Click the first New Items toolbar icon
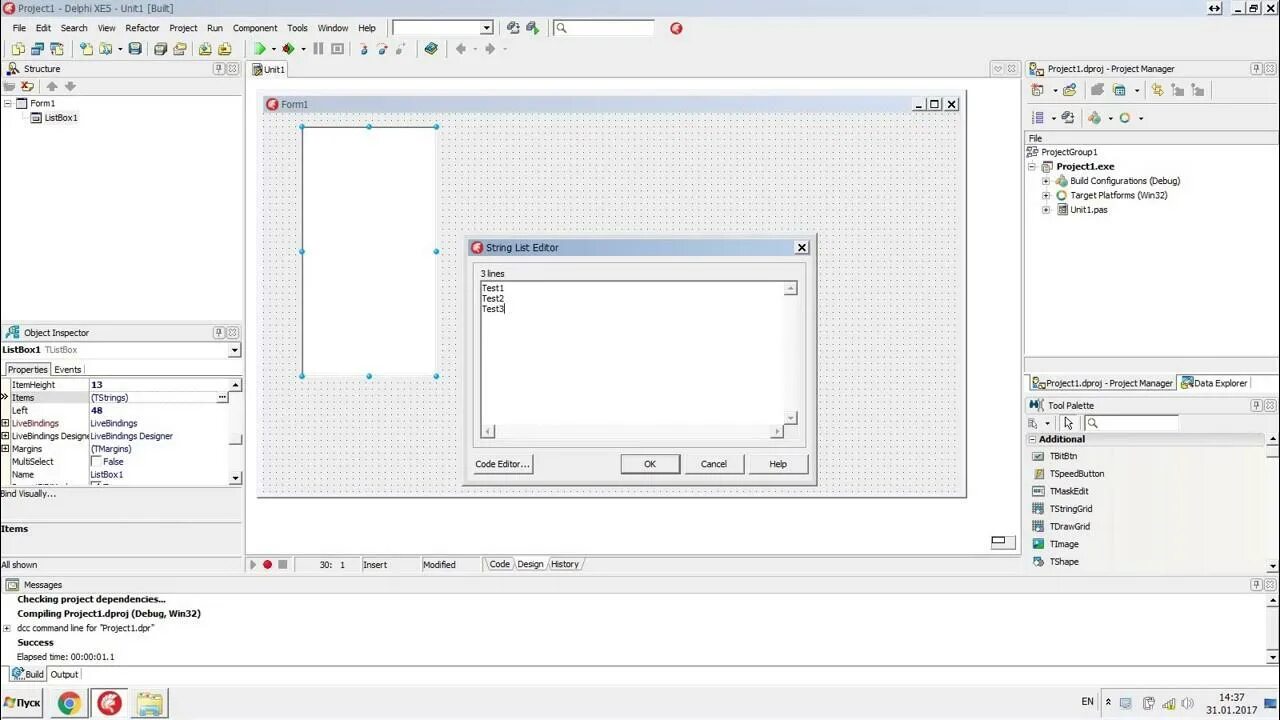The height and width of the screenshot is (720, 1280). click(18, 48)
